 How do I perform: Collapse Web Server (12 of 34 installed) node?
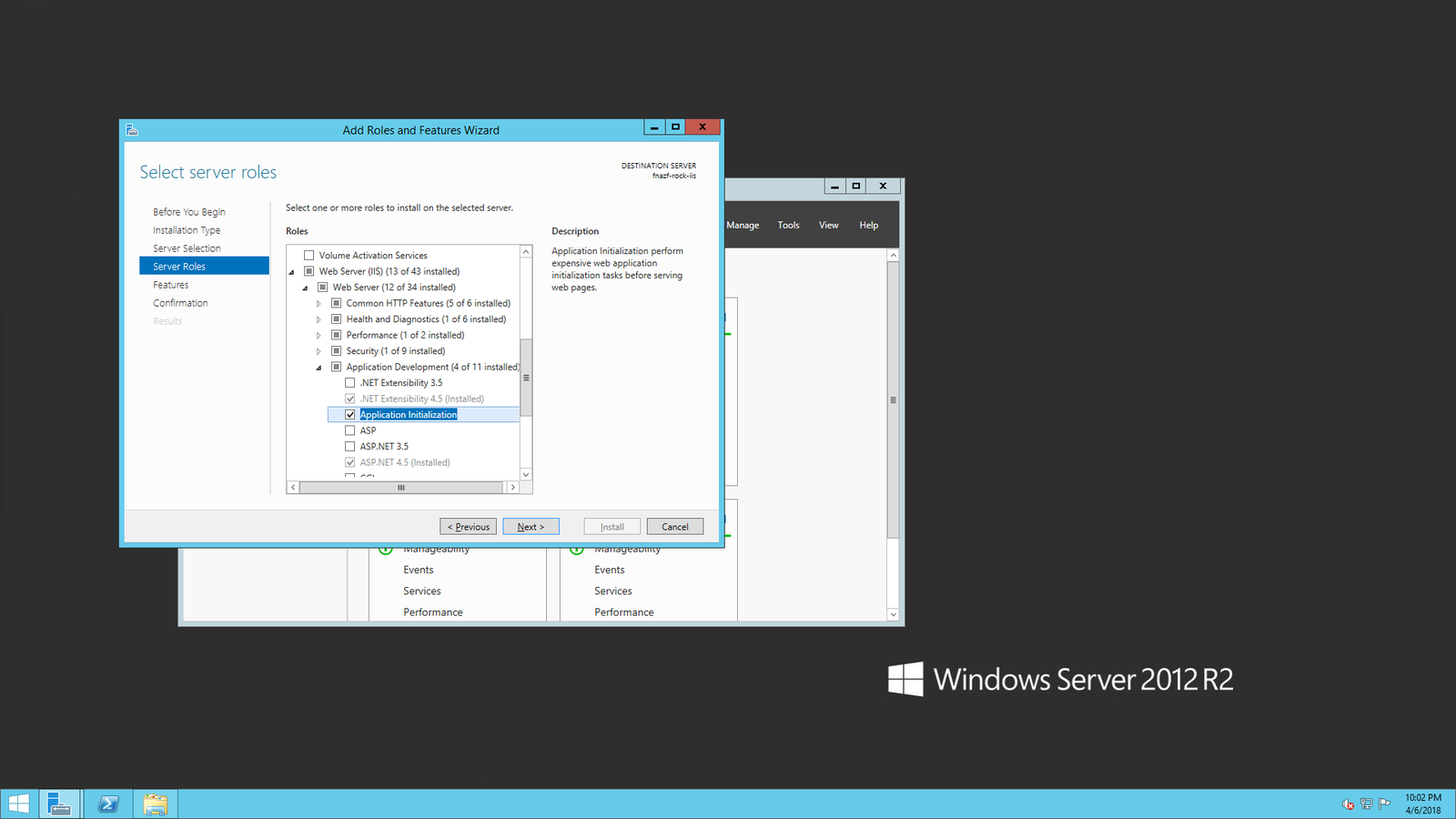point(306,288)
